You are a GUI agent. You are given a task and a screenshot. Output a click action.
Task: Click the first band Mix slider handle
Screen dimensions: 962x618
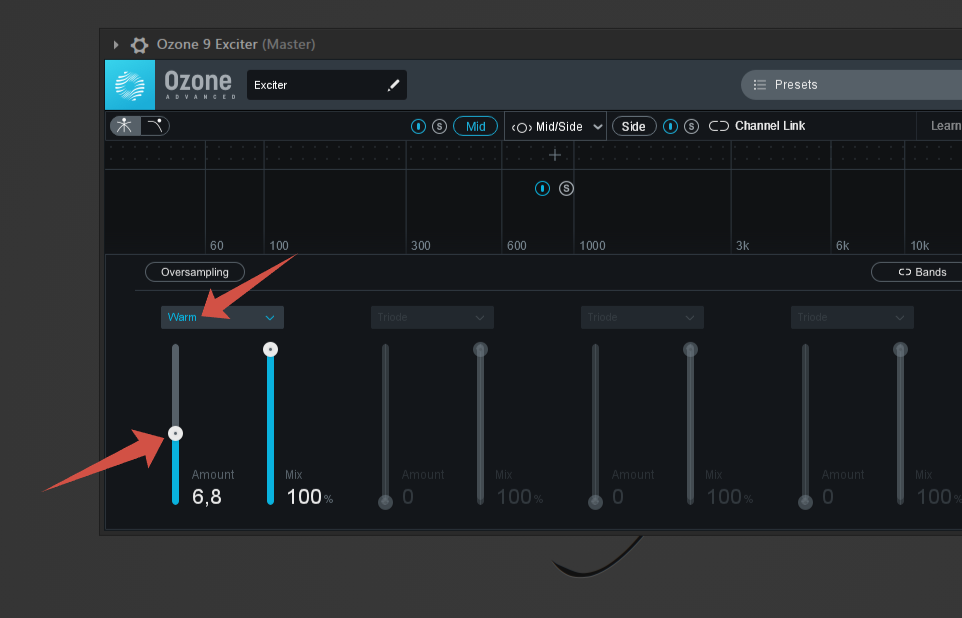pyautogui.click(x=271, y=350)
